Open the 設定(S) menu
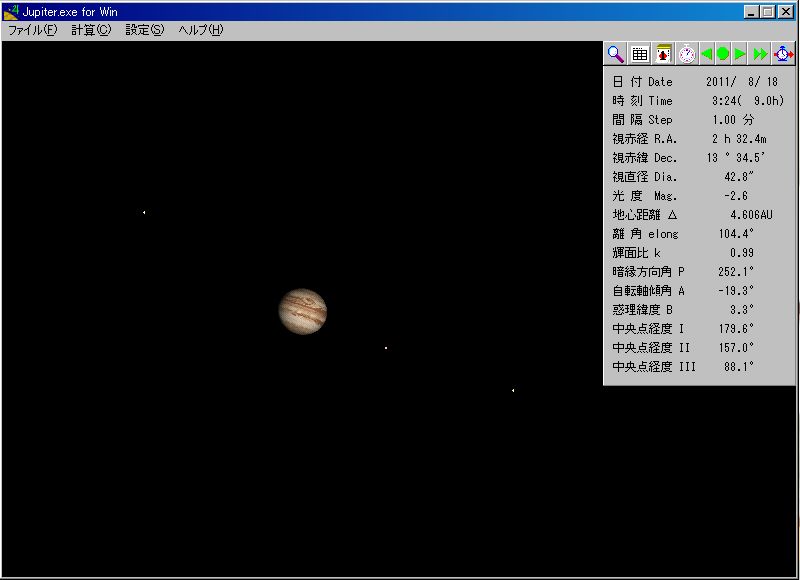 pyautogui.click(x=145, y=30)
